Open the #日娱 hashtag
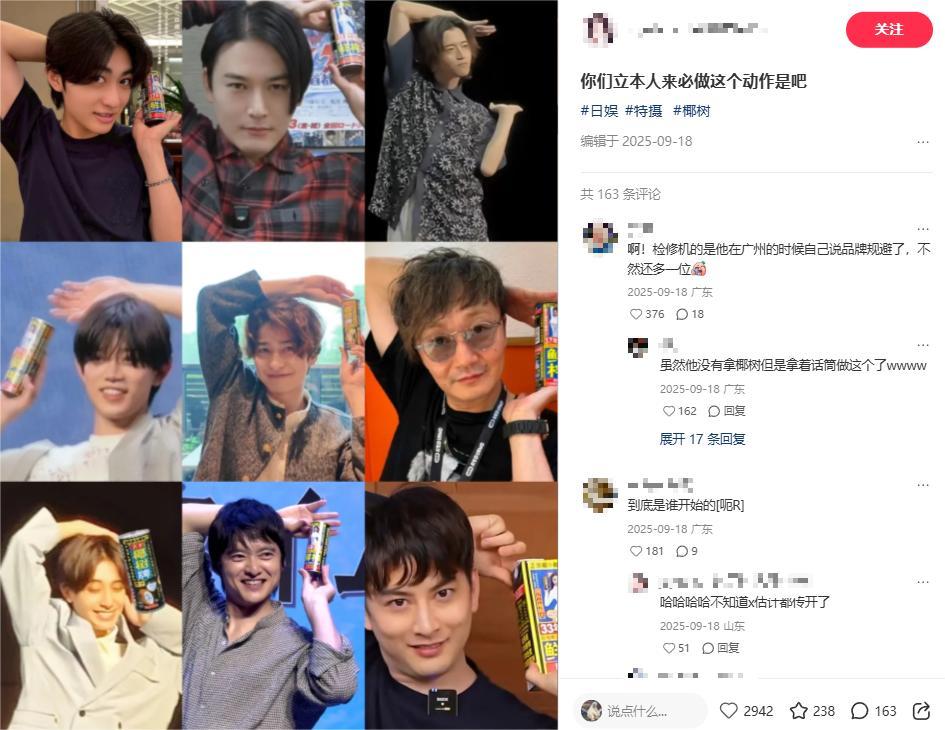945x730 pixels. [x=599, y=111]
